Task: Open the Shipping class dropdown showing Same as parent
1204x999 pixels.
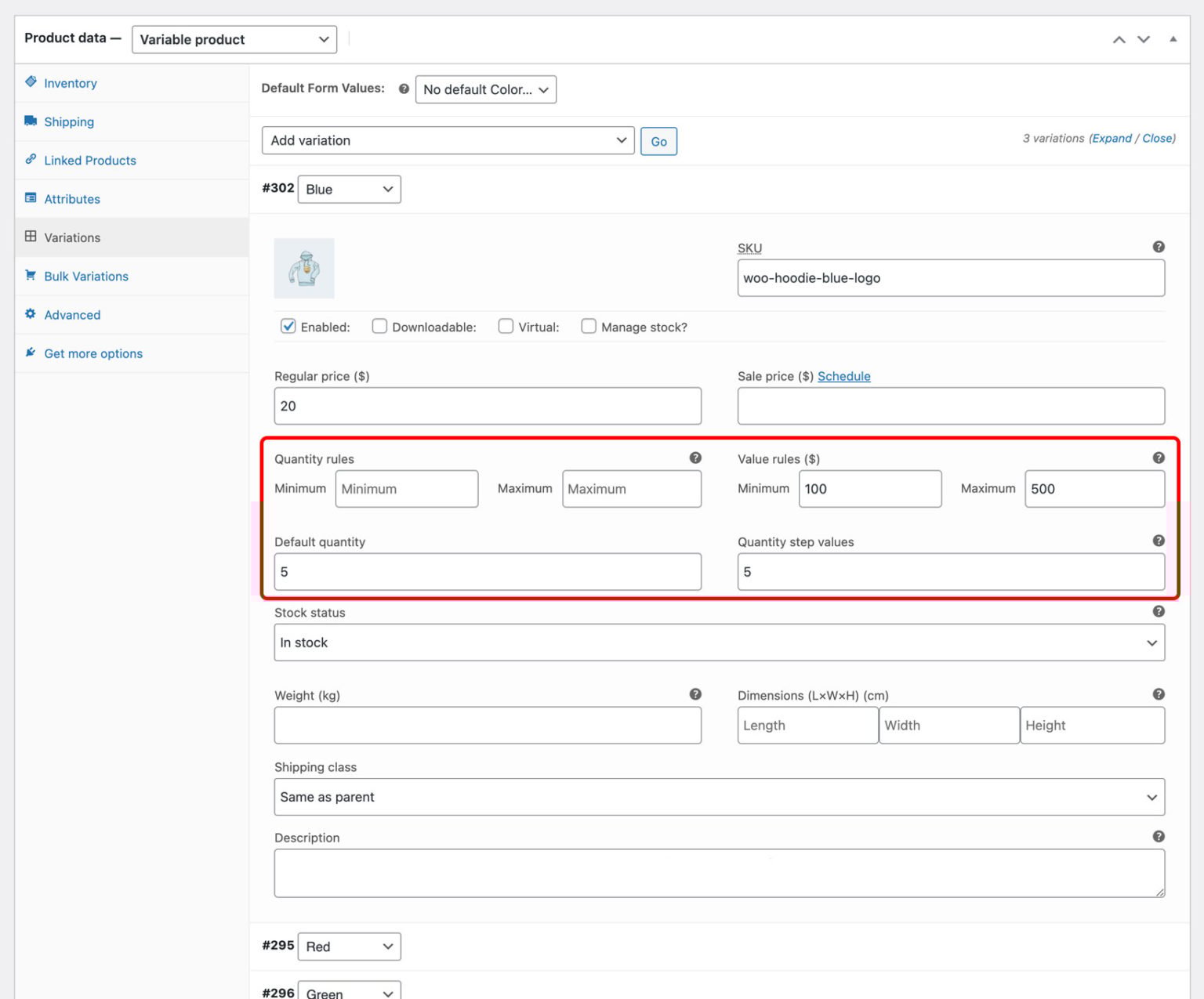Action: (x=718, y=797)
